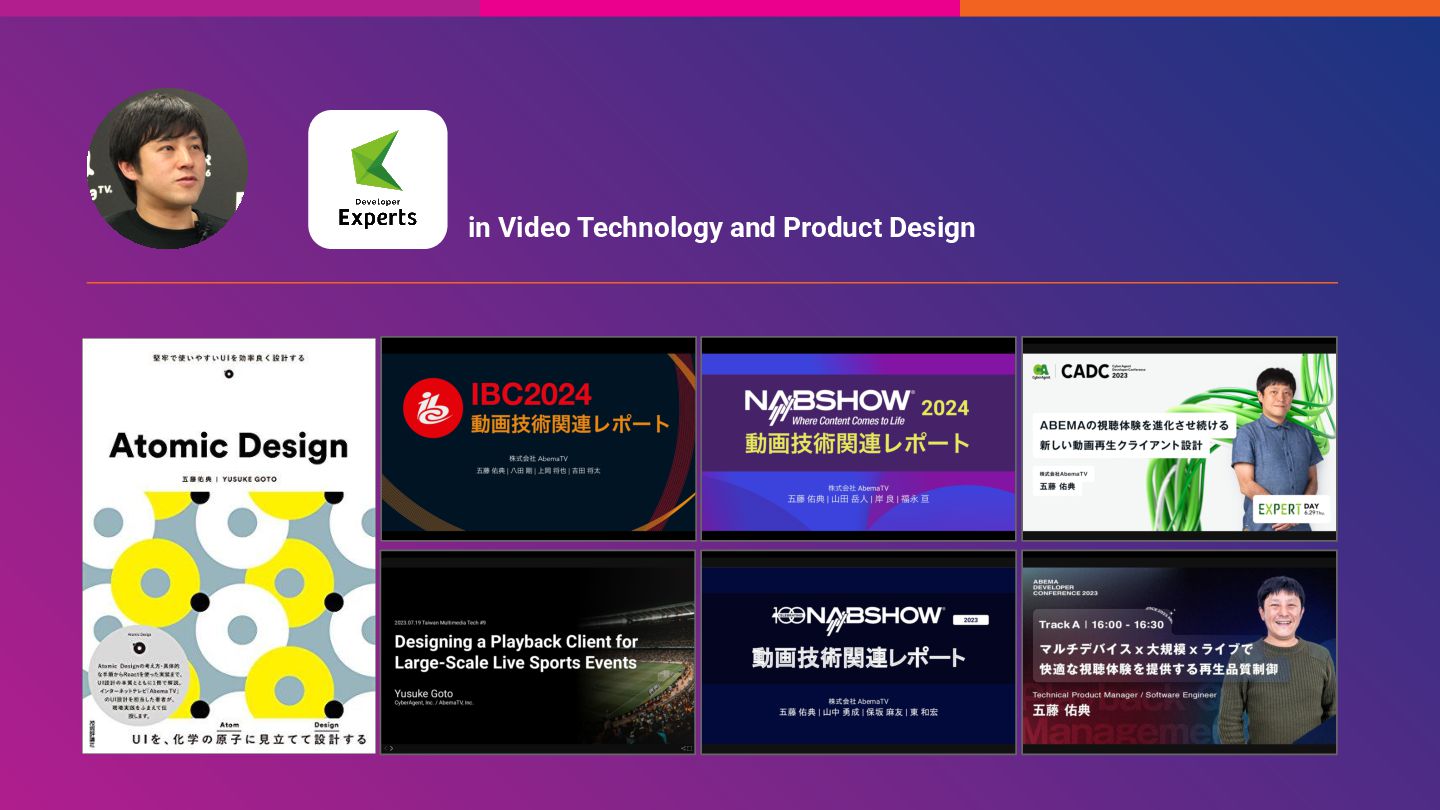Click "快適な視聴体験を提供する再生品質制御" text
This screenshot has width=1440, height=810.
(x=1159, y=670)
